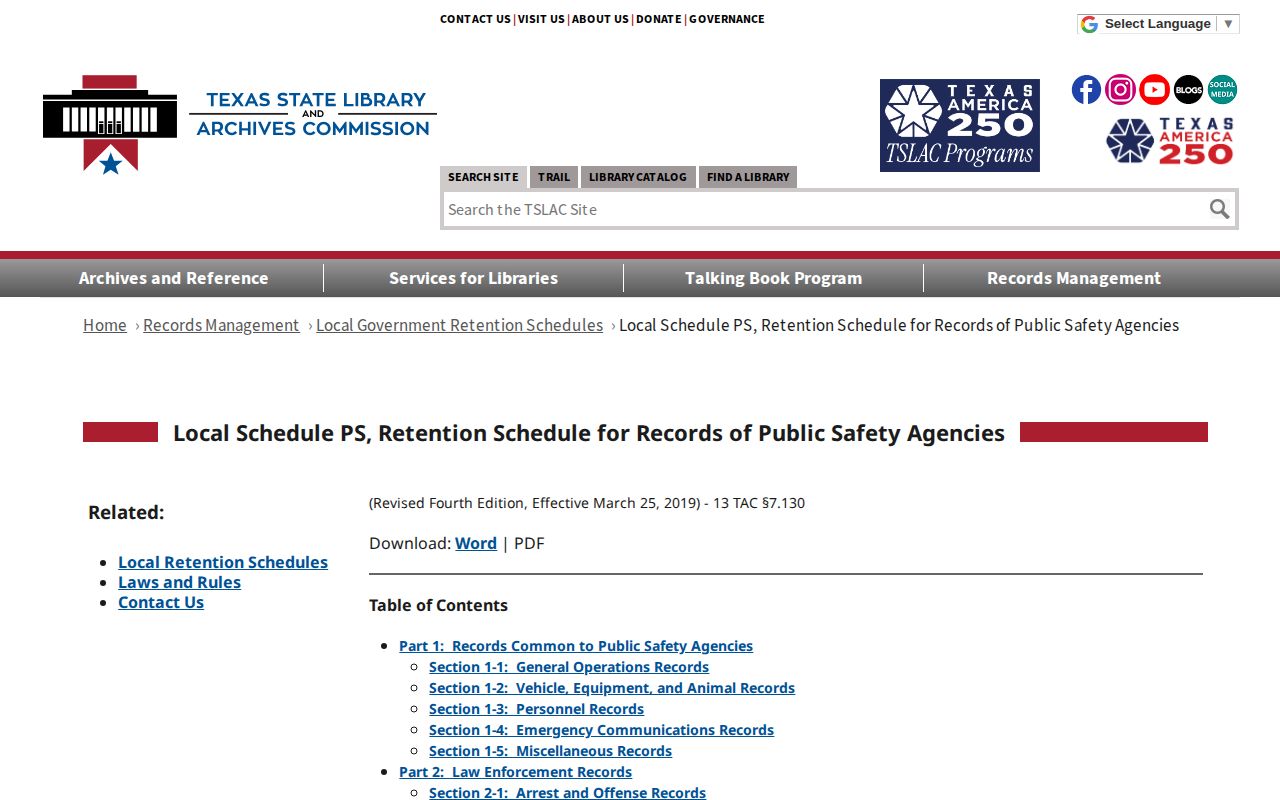Screen dimensions: 1280x800
Task: Click the Governance top link
Action: 727,19
